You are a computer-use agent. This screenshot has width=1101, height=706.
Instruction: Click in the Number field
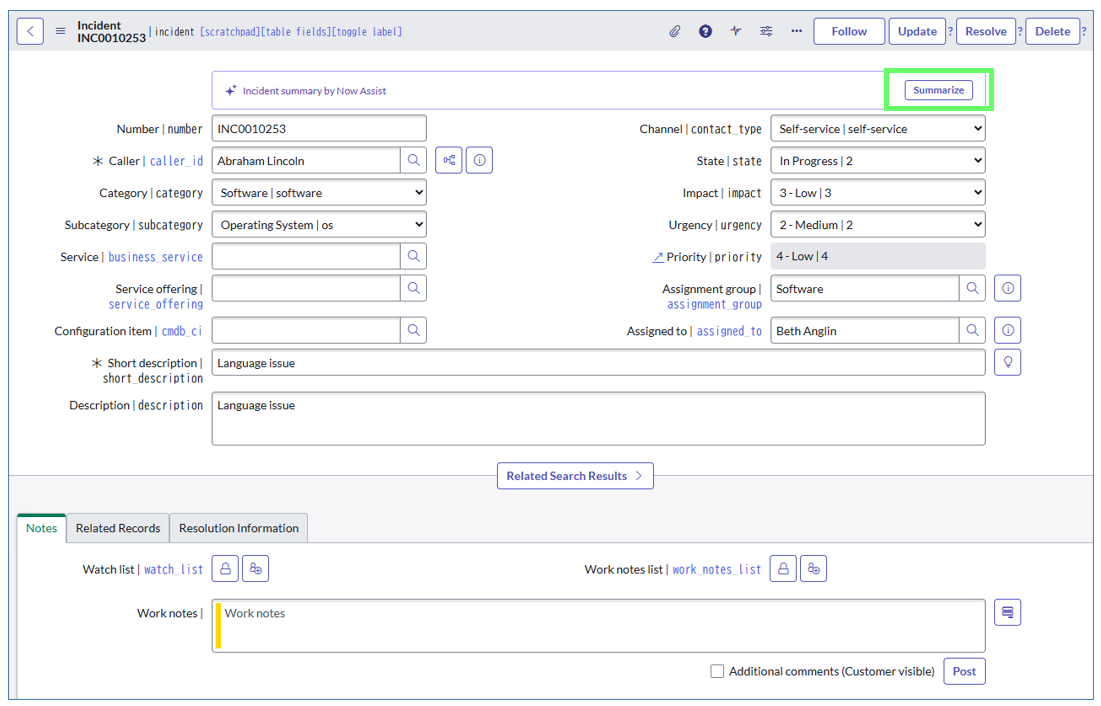[319, 129]
